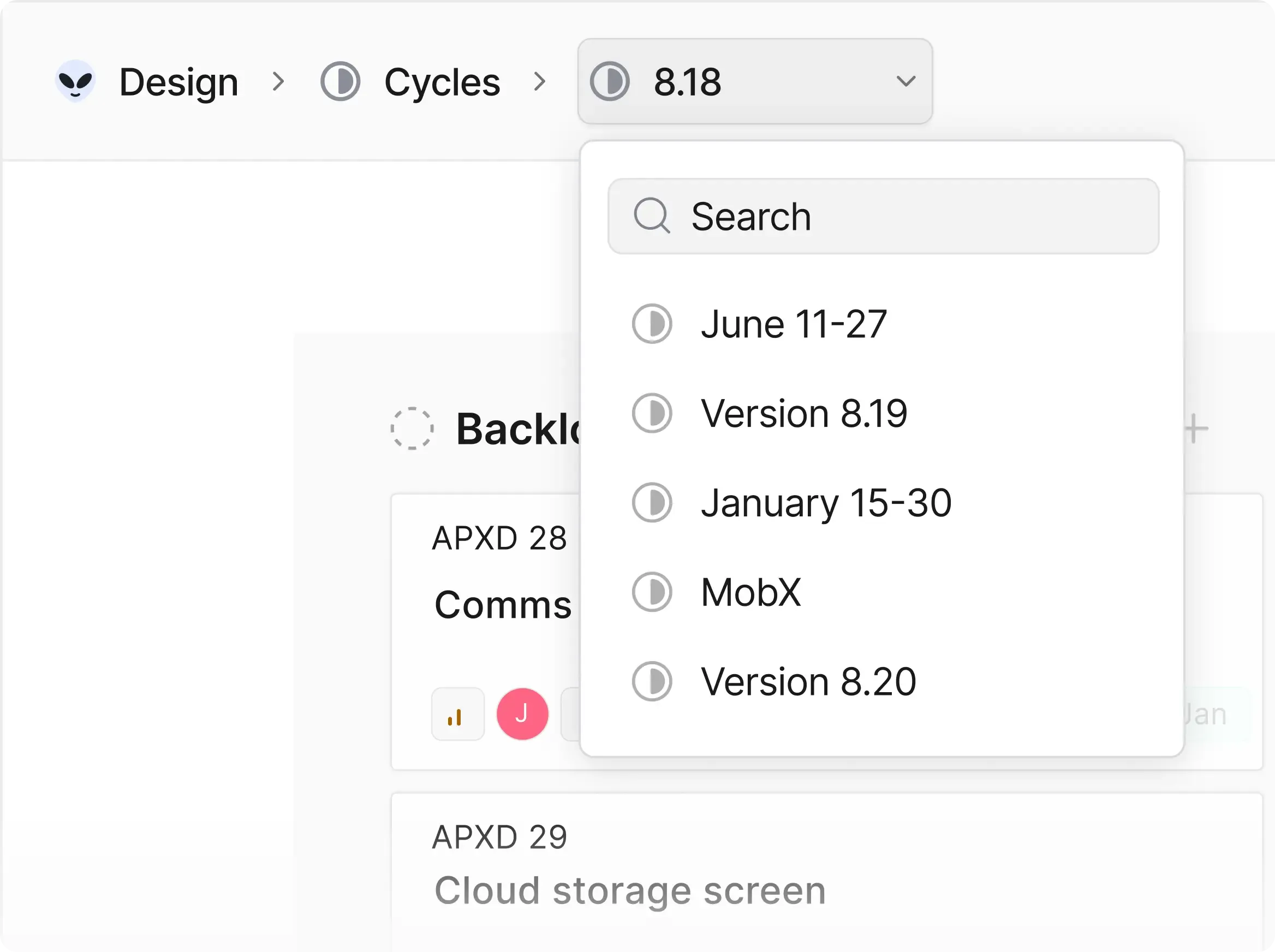Click the cycle icon next to Cycles
Image resolution: width=1275 pixels, height=952 pixels.
tap(341, 81)
